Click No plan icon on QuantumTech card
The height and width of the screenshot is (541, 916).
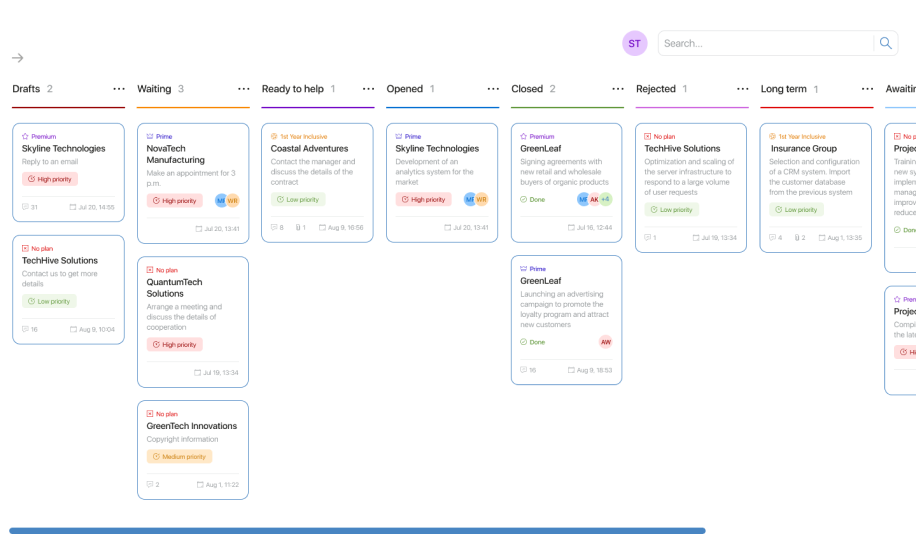[x=150, y=270]
